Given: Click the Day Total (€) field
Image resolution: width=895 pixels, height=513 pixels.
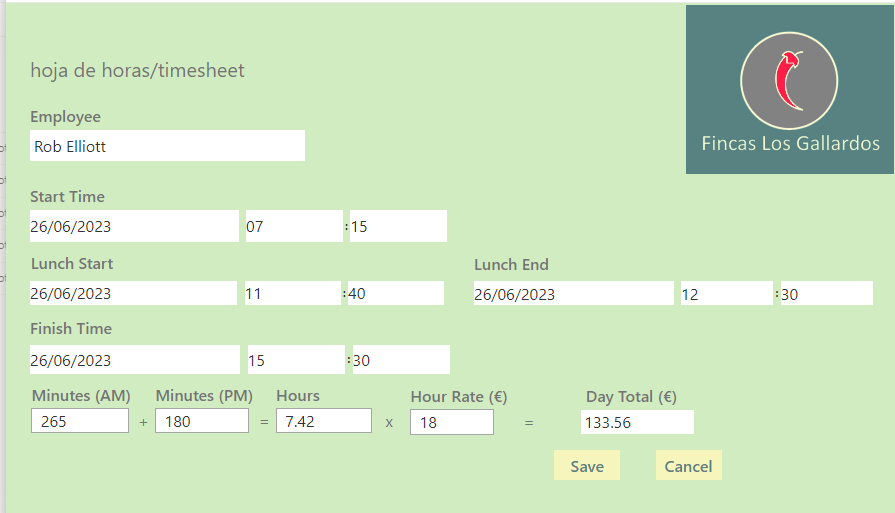Looking at the screenshot, I should pos(637,422).
